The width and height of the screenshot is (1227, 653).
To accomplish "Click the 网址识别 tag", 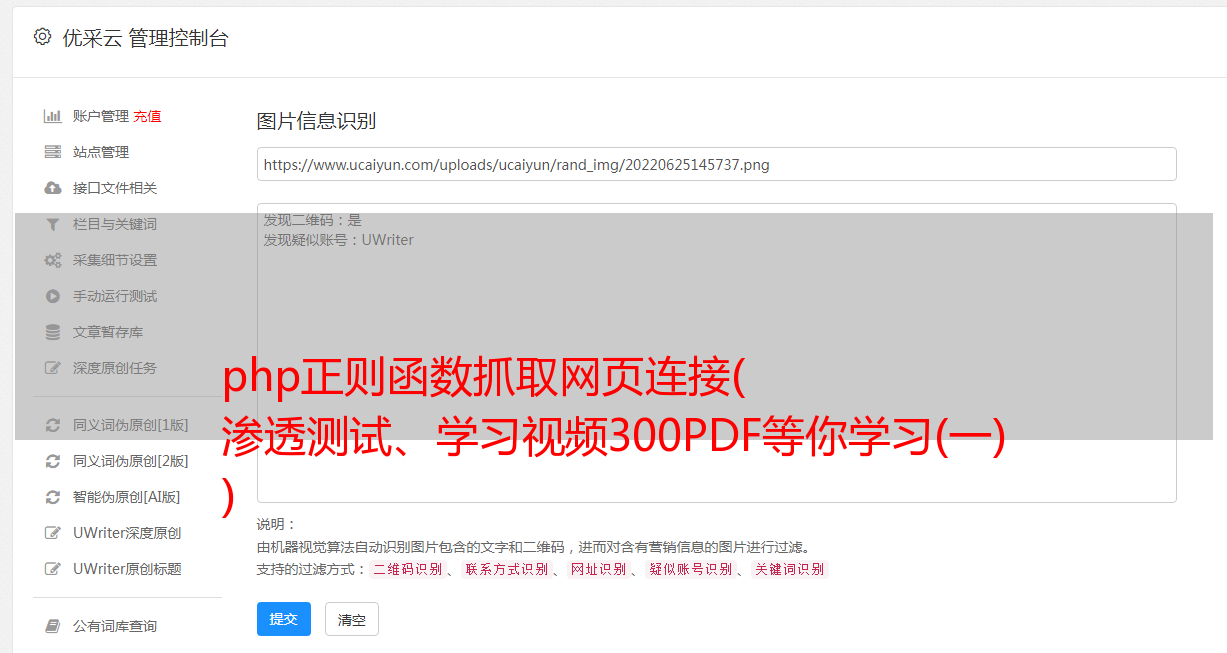I will (x=599, y=569).
